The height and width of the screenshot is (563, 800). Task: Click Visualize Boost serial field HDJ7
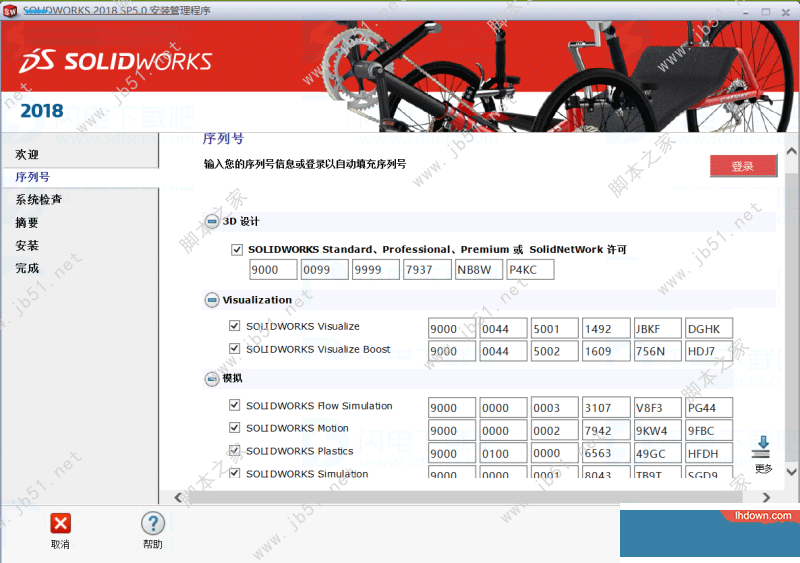click(709, 351)
